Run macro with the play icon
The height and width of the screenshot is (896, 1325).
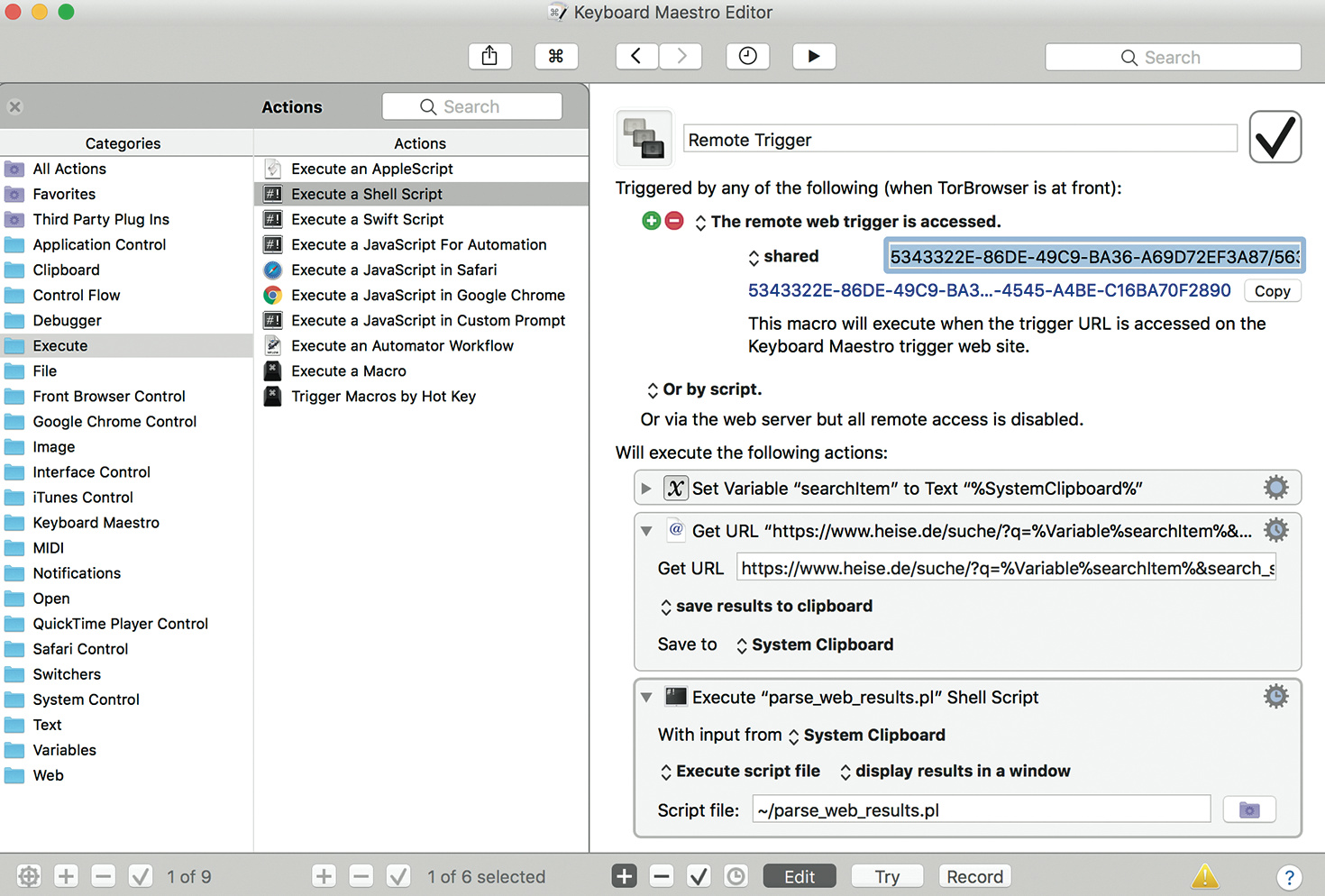point(814,56)
